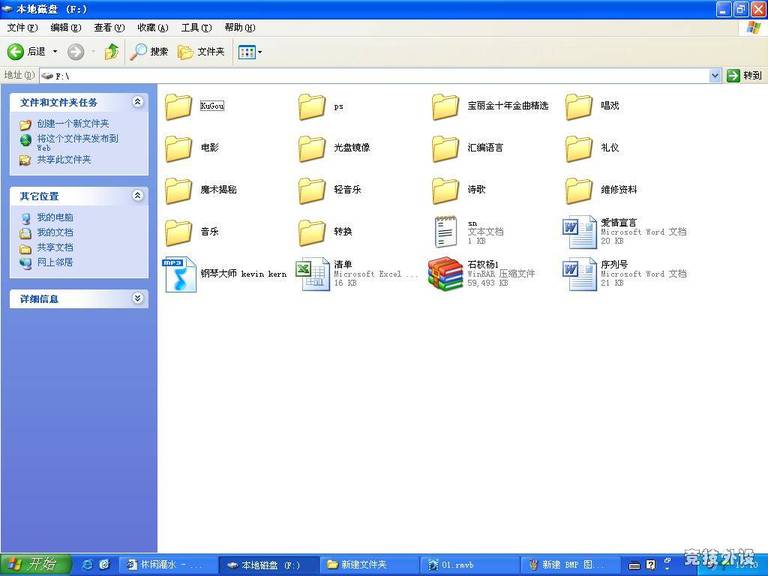Select the 石权杨1 WinRAR archive icon

pyautogui.click(x=445, y=274)
